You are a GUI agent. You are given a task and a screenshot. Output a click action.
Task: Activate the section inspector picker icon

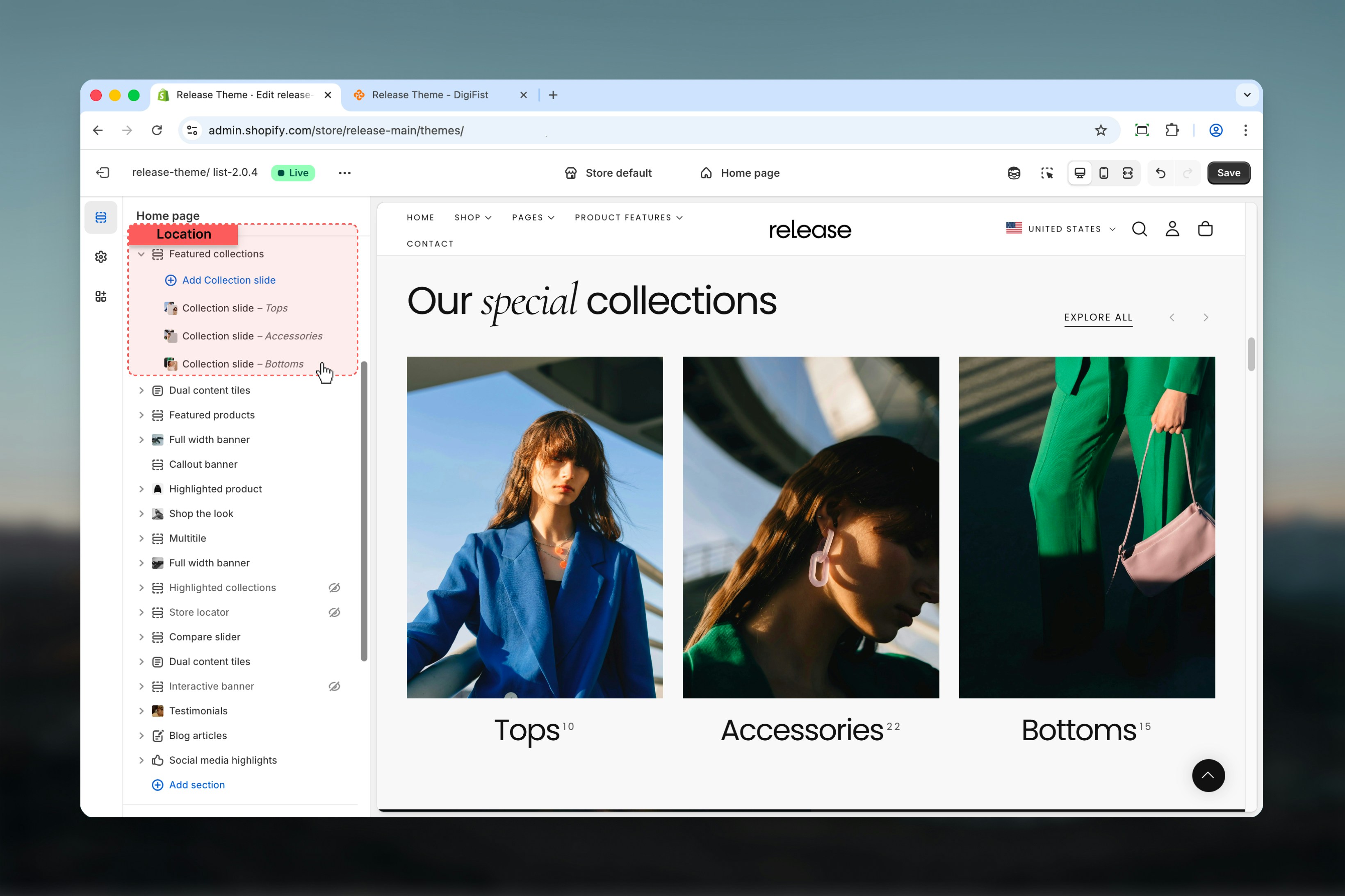click(1047, 173)
